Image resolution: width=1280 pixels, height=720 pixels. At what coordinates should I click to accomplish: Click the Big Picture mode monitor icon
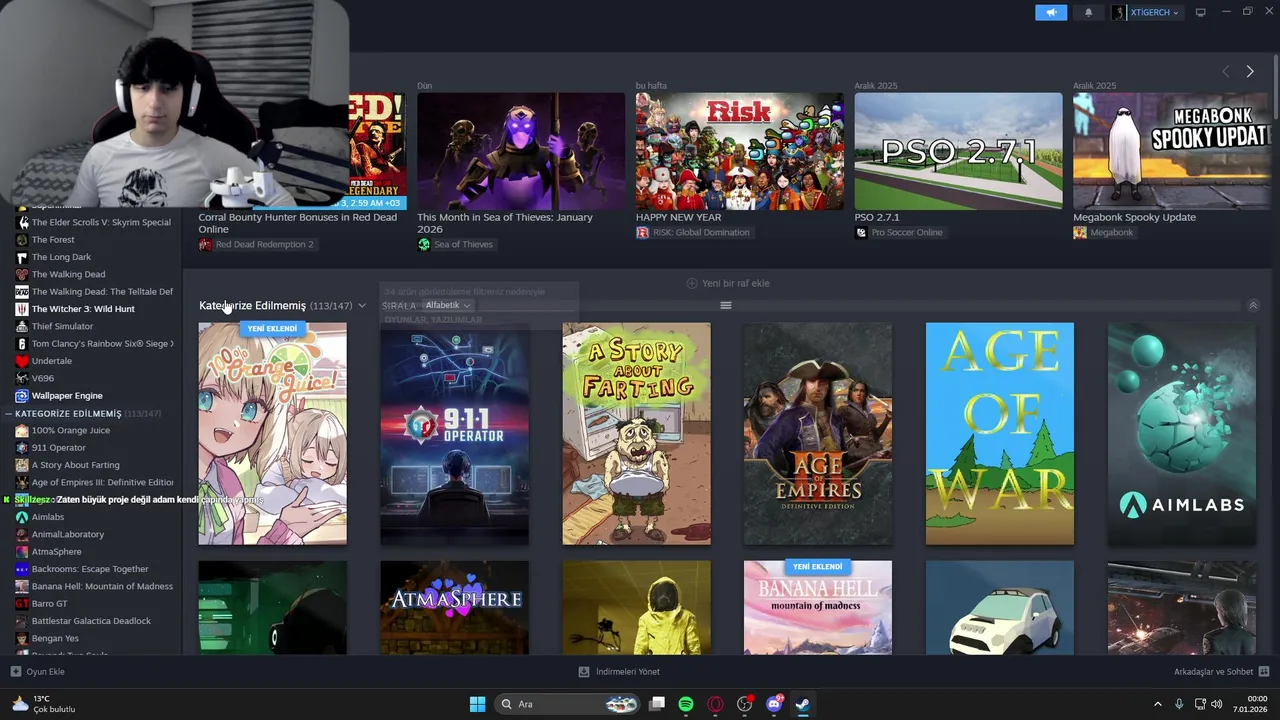(1200, 12)
